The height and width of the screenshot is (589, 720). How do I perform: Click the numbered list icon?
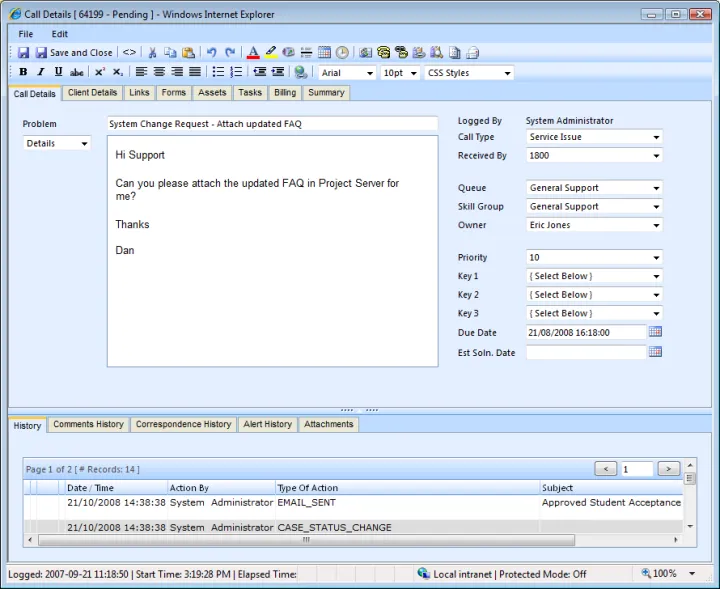[236, 72]
